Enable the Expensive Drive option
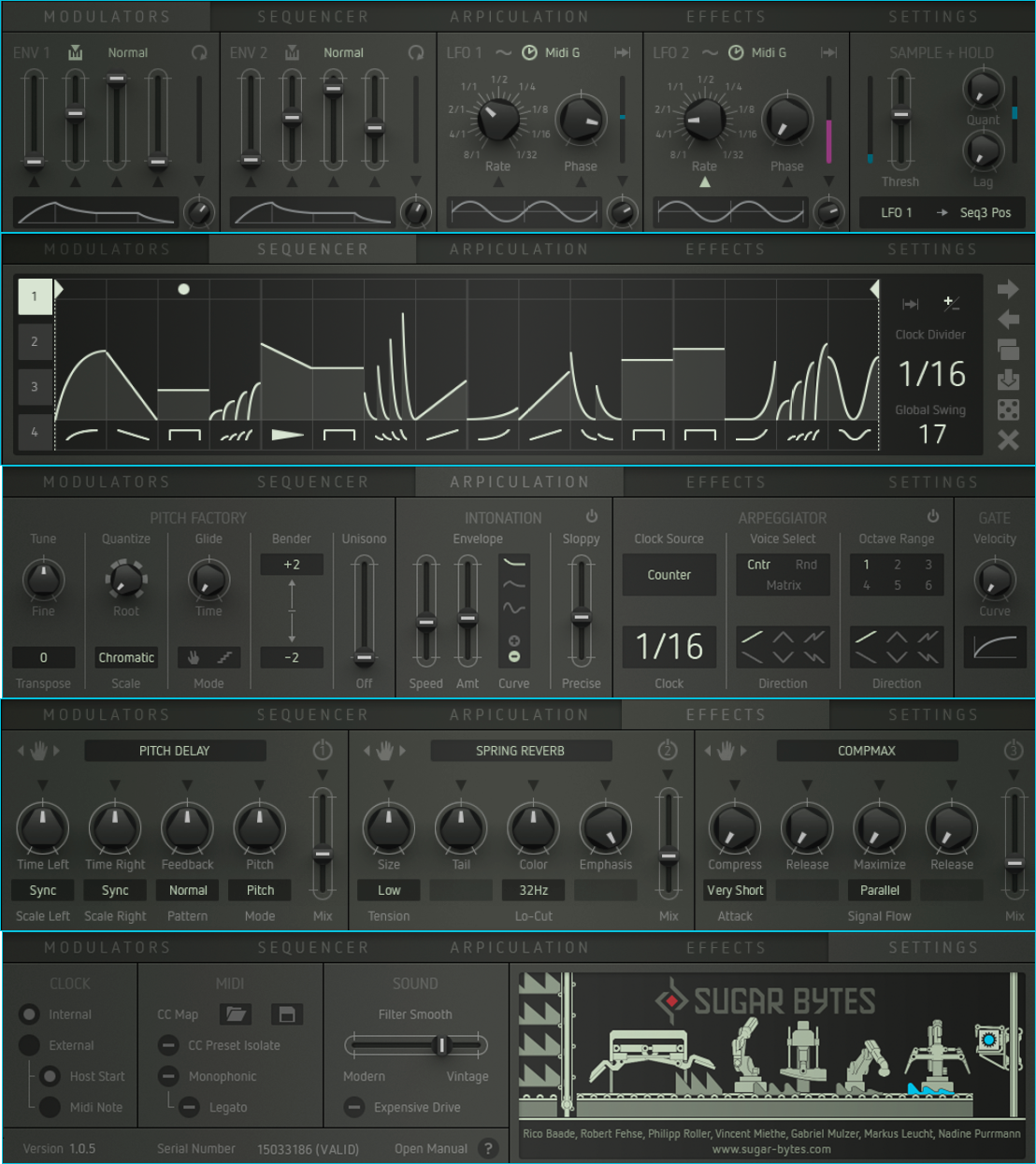 [354, 1107]
